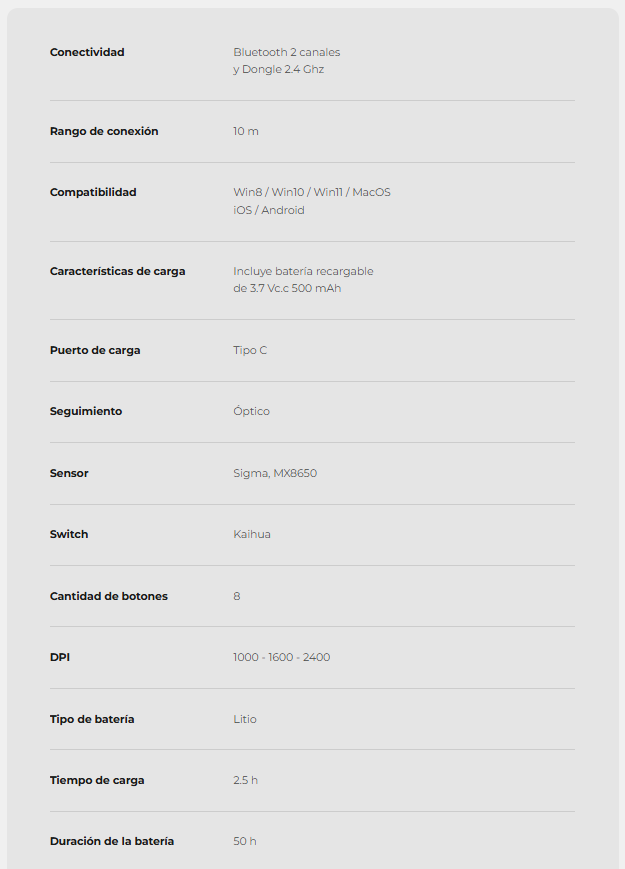
Task: Click the Bluetooth 2 canales text
Action: click(x=286, y=52)
